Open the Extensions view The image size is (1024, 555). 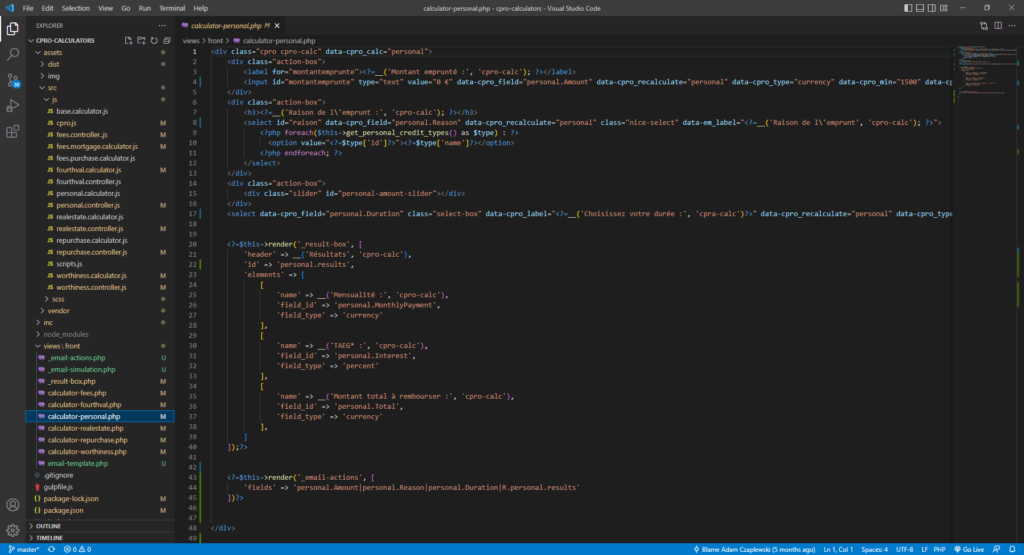pos(12,131)
